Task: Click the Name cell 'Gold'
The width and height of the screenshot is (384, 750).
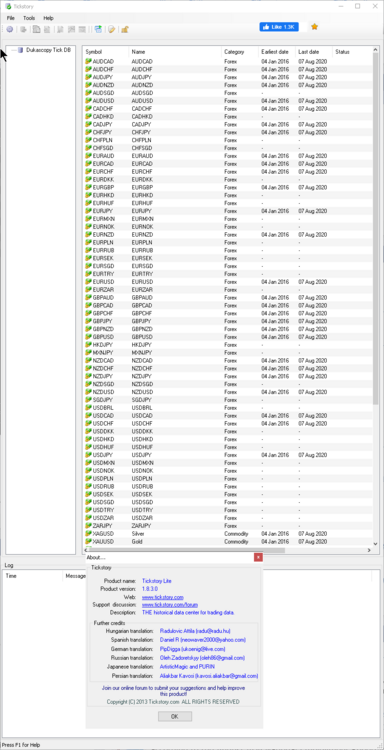Action: click(x=137, y=541)
